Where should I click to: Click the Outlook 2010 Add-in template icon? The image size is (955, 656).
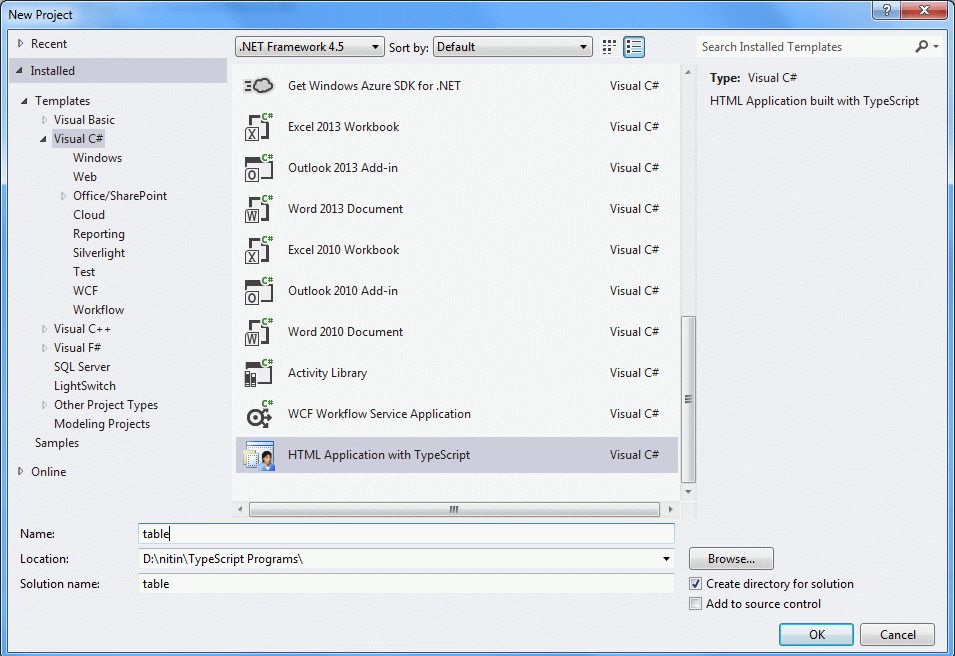click(x=259, y=291)
